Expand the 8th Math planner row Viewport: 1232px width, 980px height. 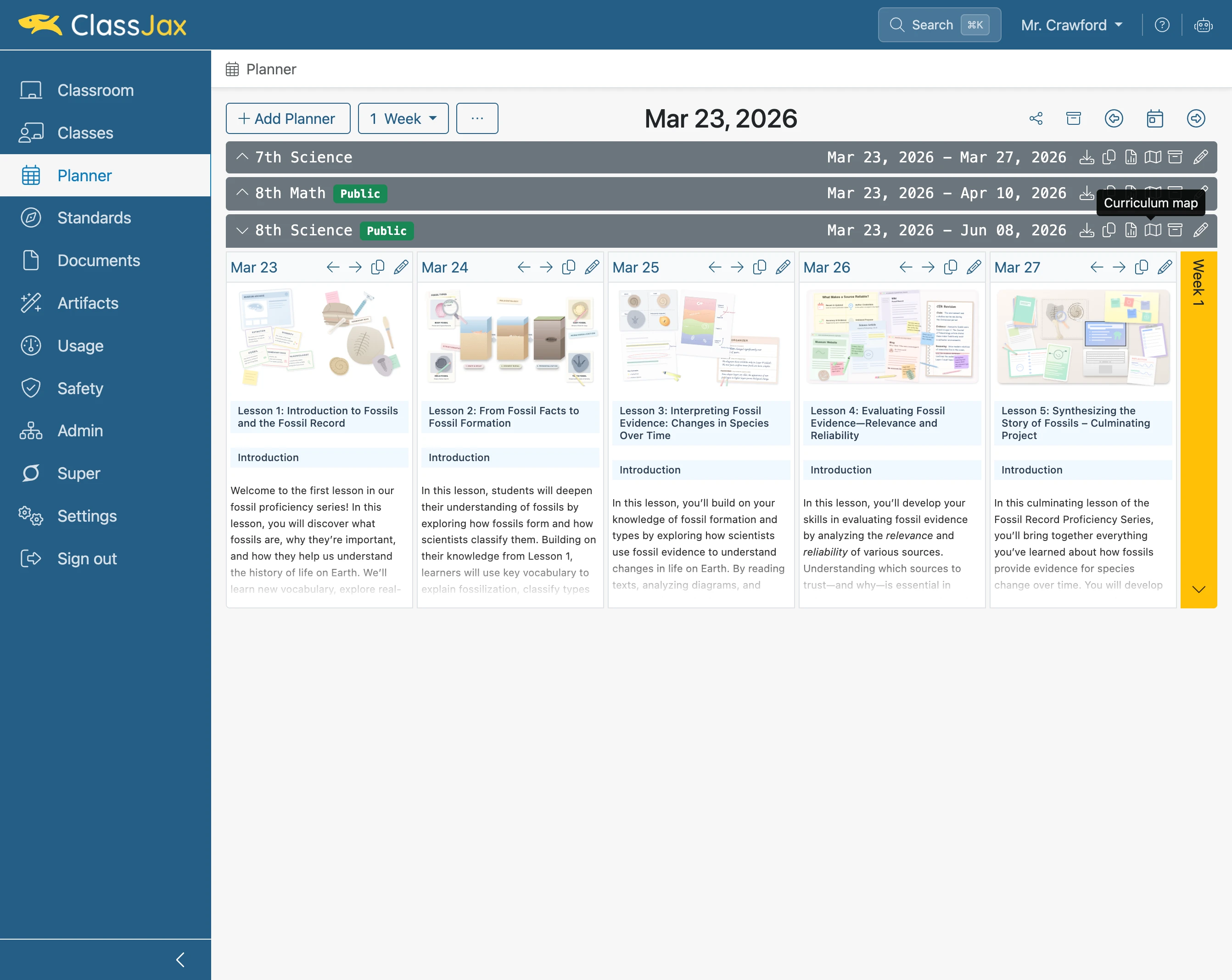tap(242, 193)
